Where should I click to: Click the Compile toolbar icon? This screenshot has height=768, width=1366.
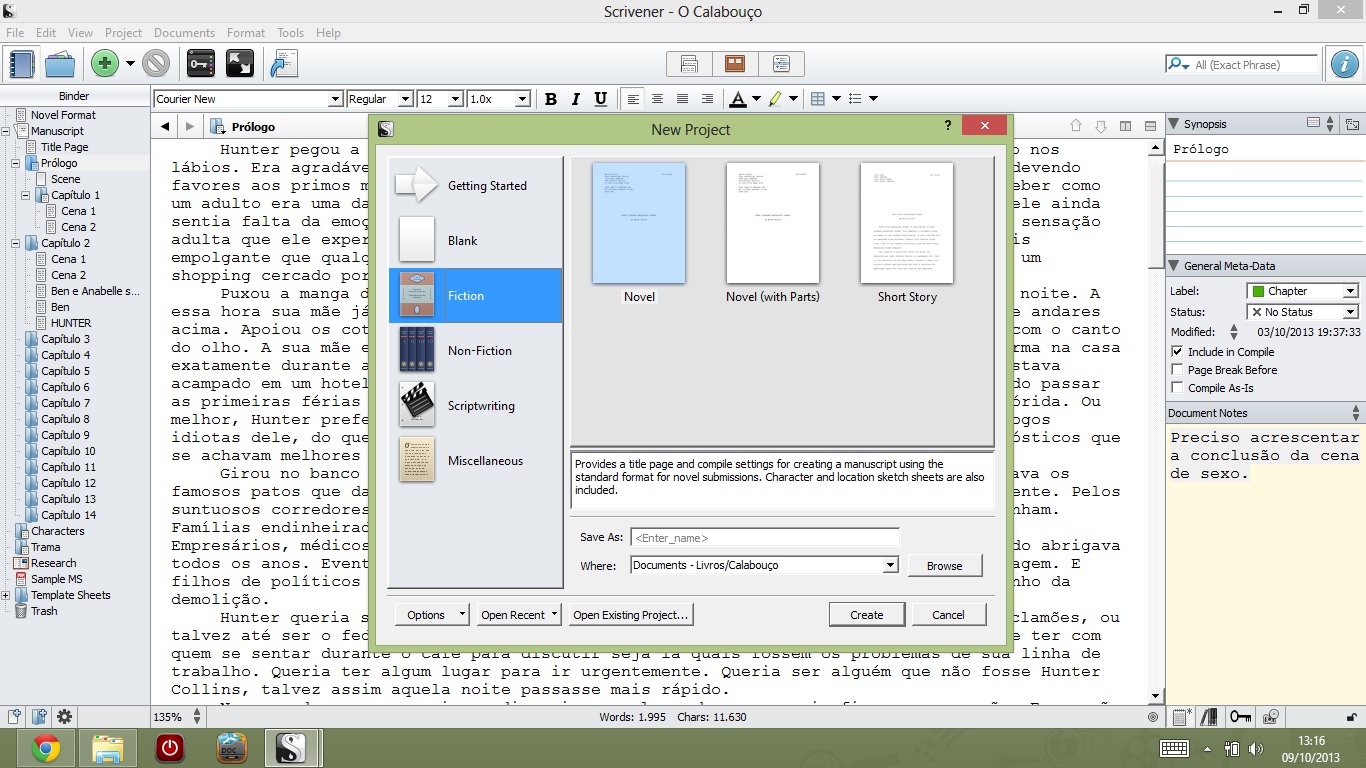[284, 64]
